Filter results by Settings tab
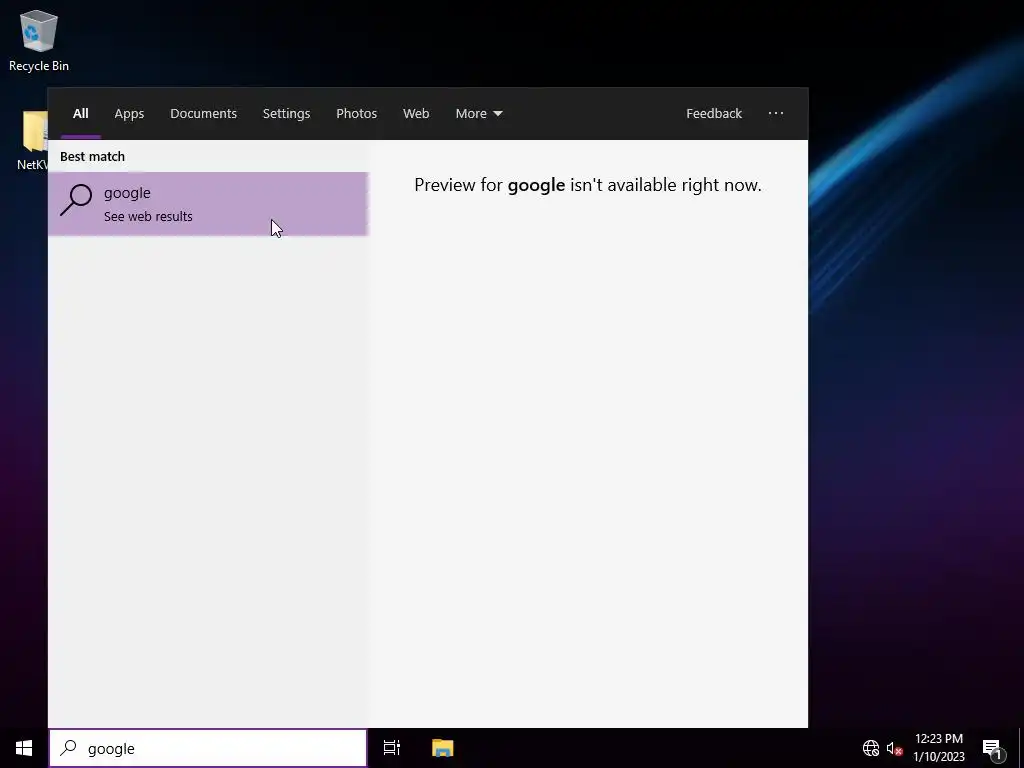1024x768 pixels. 286,113
